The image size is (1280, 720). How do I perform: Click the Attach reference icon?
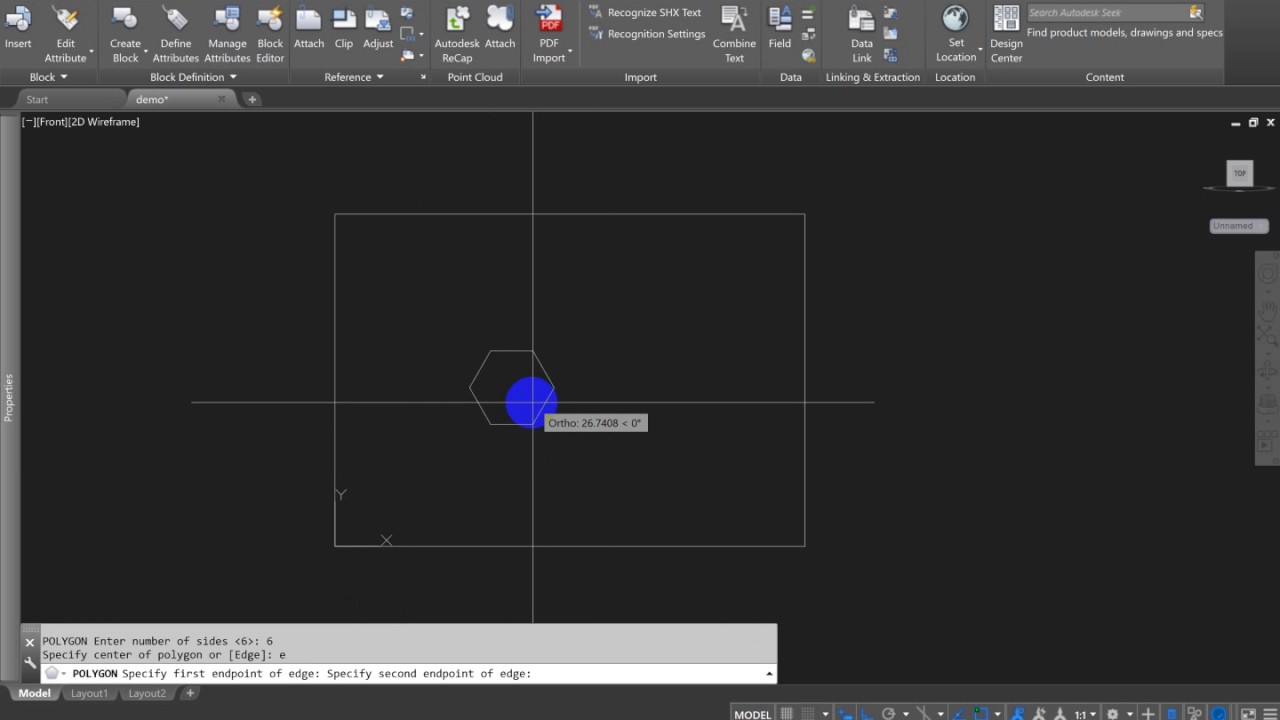click(x=308, y=28)
